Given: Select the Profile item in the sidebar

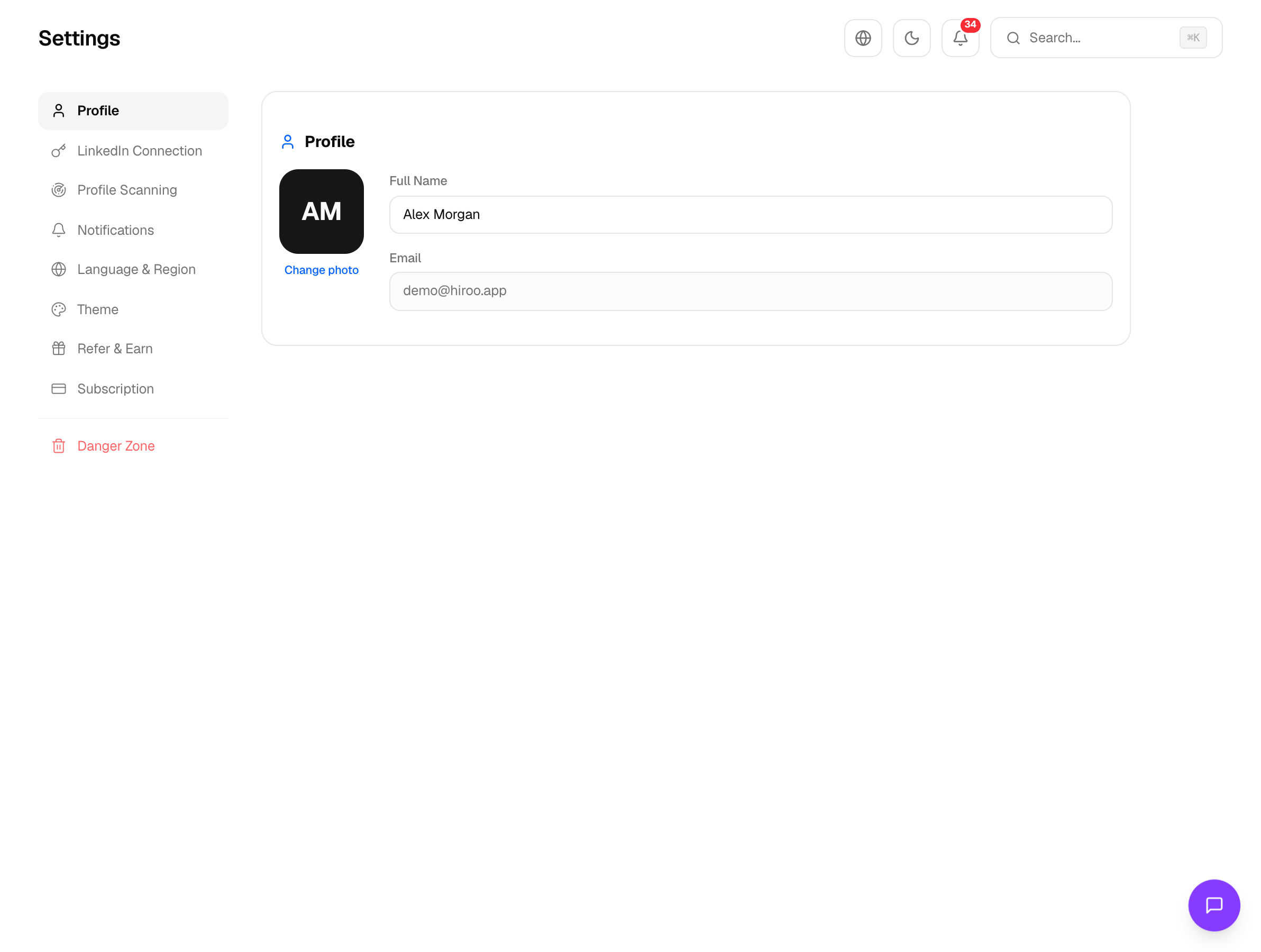Looking at the screenshot, I should (133, 111).
